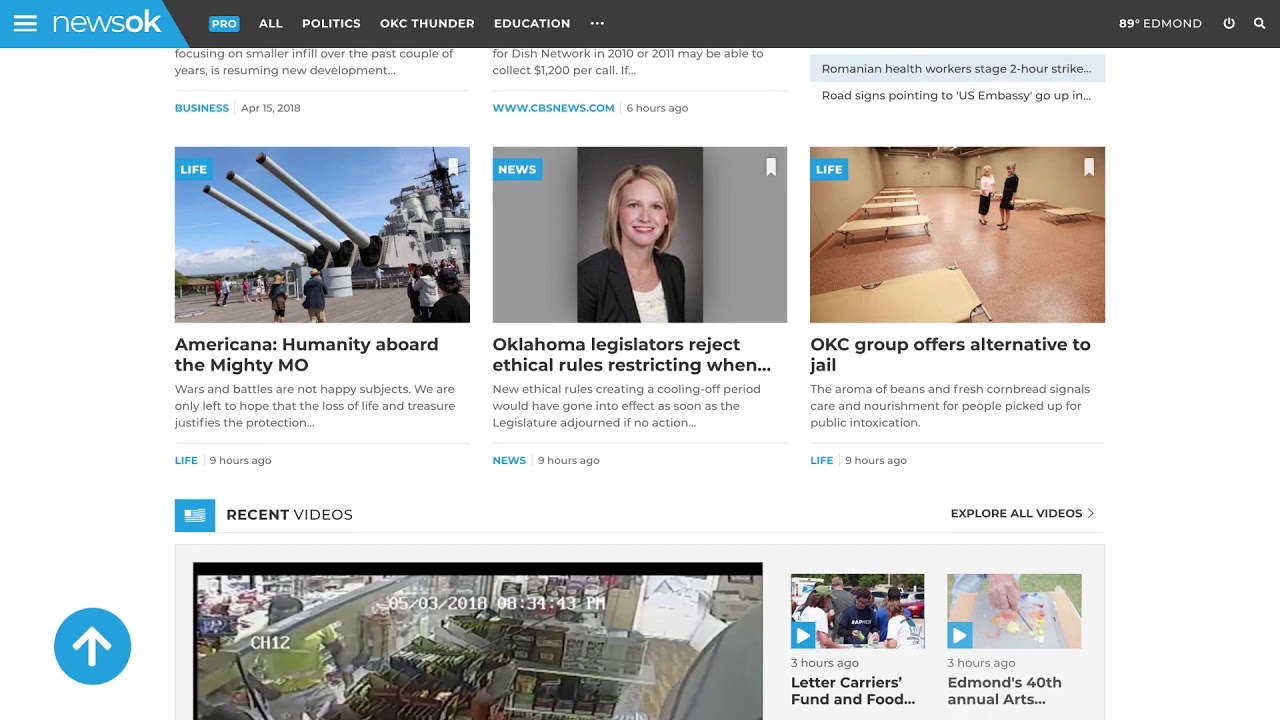This screenshot has height=720, width=1280.
Task: Play the Edmond's 40th annual Arts video
Action: [959, 635]
